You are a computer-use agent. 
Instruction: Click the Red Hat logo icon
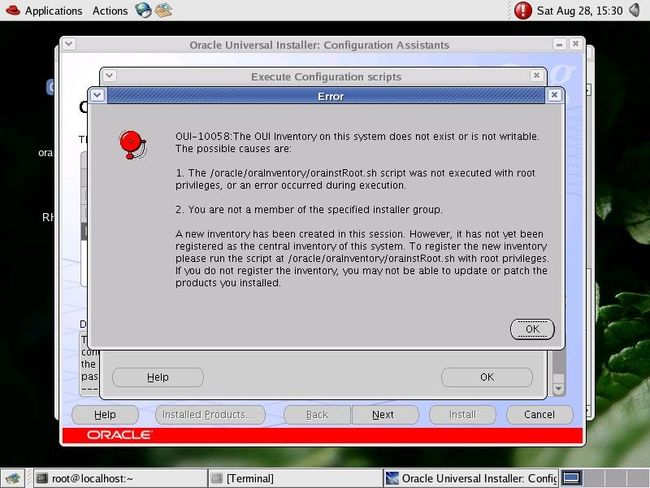coord(12,10)
